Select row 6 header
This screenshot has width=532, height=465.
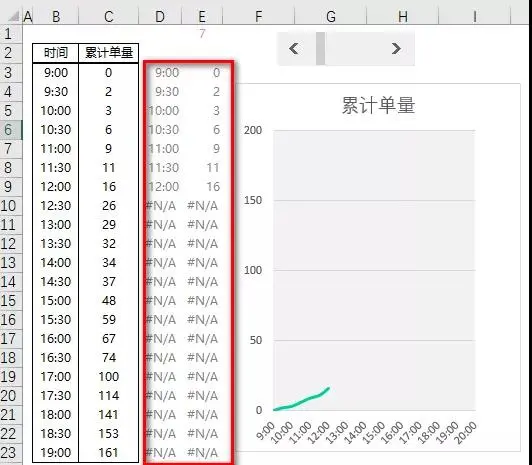tap(10, 130)
